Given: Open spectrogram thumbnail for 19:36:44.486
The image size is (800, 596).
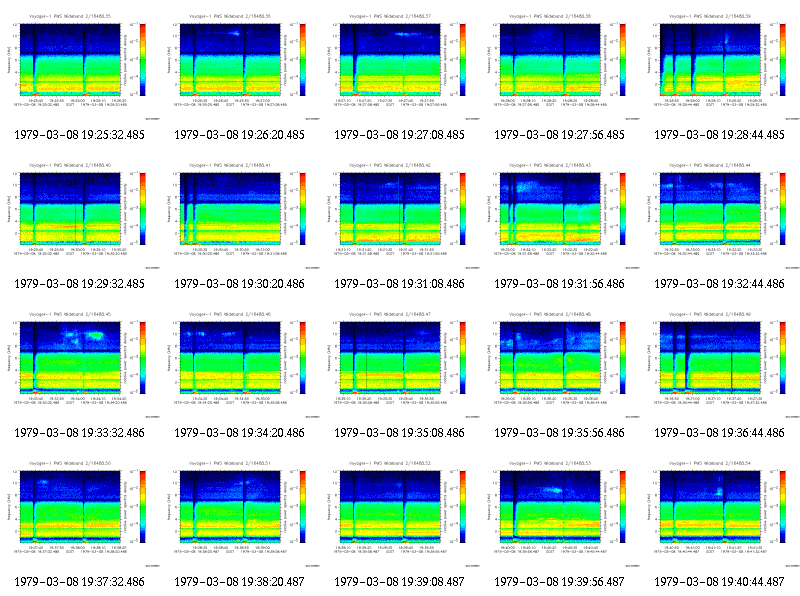Looking at the screenshot, I should (x=720, y=364).
